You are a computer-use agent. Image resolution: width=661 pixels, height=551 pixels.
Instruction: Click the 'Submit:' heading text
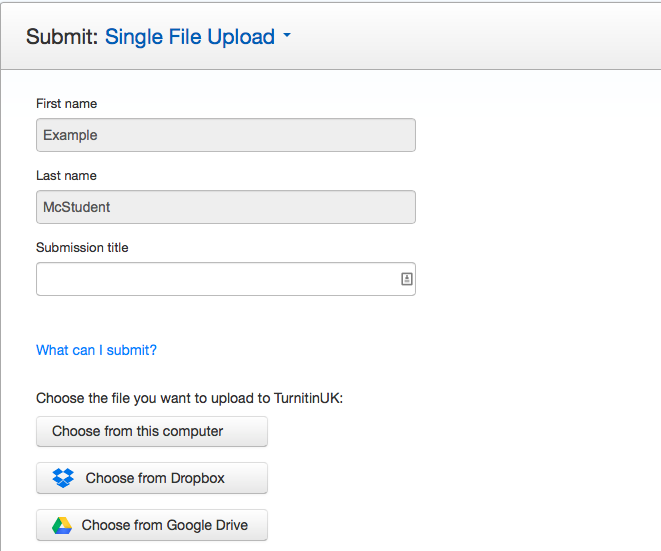62,37
